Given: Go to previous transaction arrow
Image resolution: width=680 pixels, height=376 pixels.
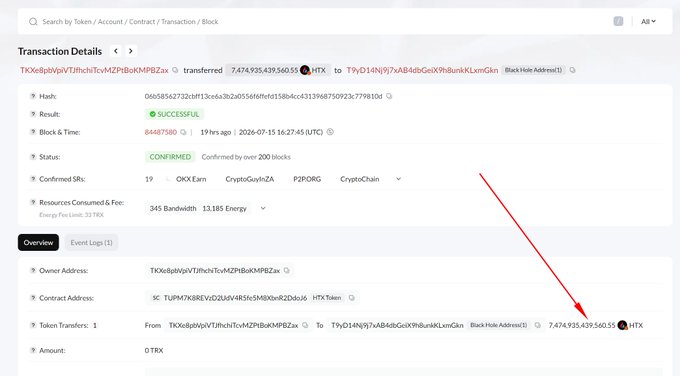Looking at the screenshot, I should (x=116, y=51).
